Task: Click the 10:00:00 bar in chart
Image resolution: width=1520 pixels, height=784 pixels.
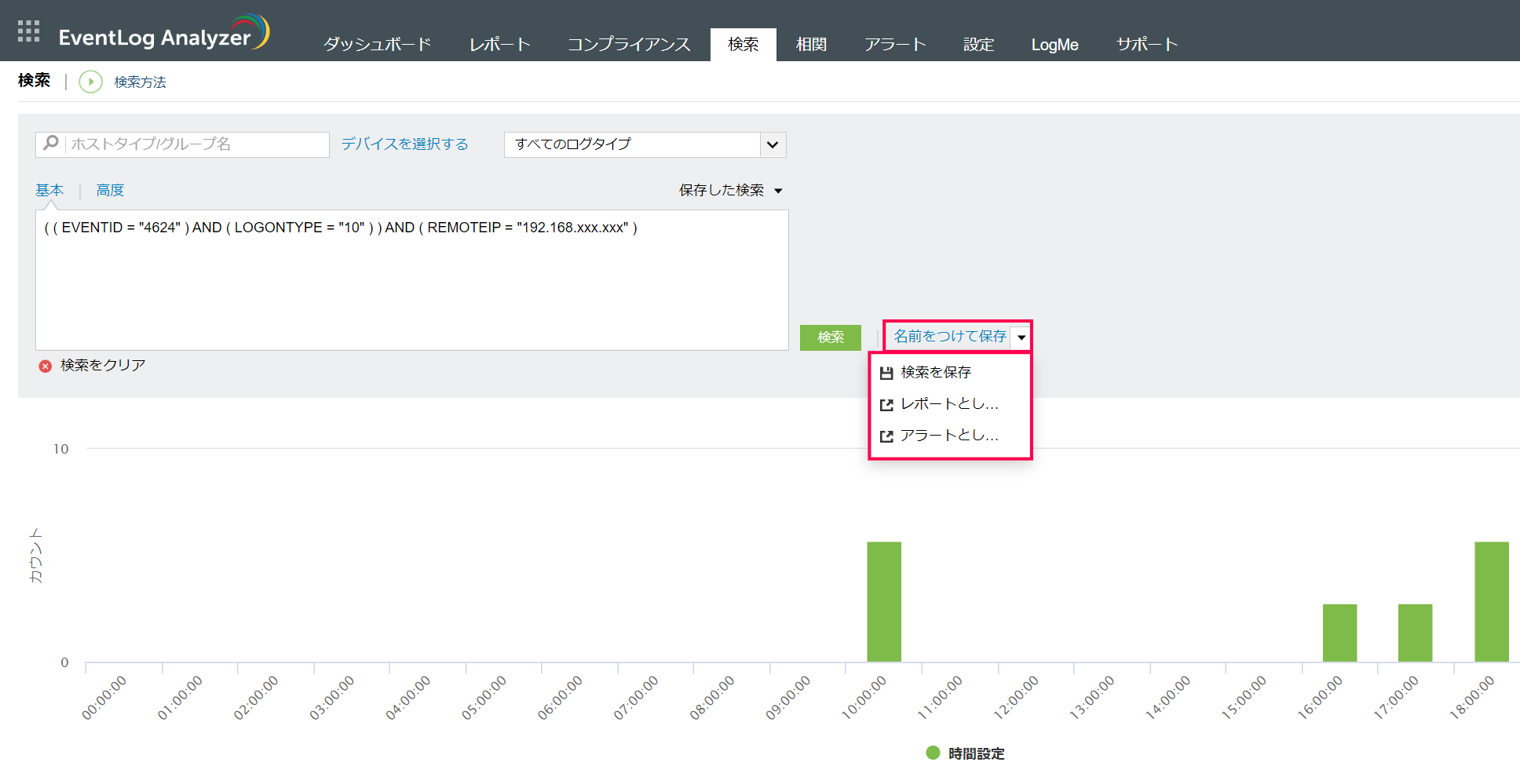Action: click(883, 601)
